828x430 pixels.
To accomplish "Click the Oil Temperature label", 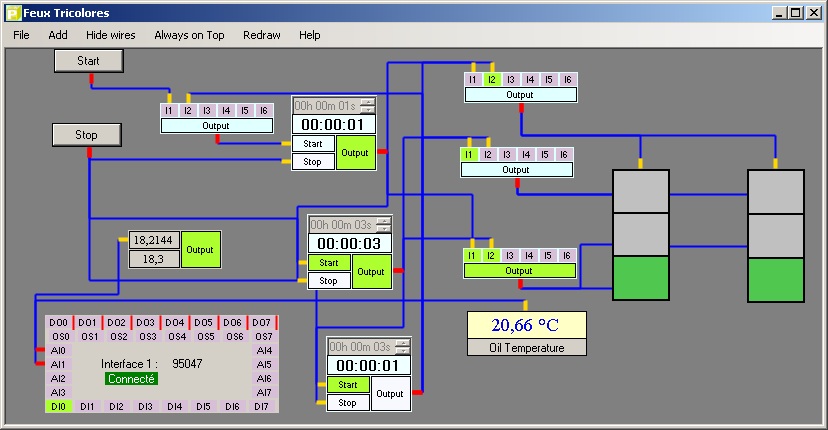I will pyautogui.click(x=526, y=348).
